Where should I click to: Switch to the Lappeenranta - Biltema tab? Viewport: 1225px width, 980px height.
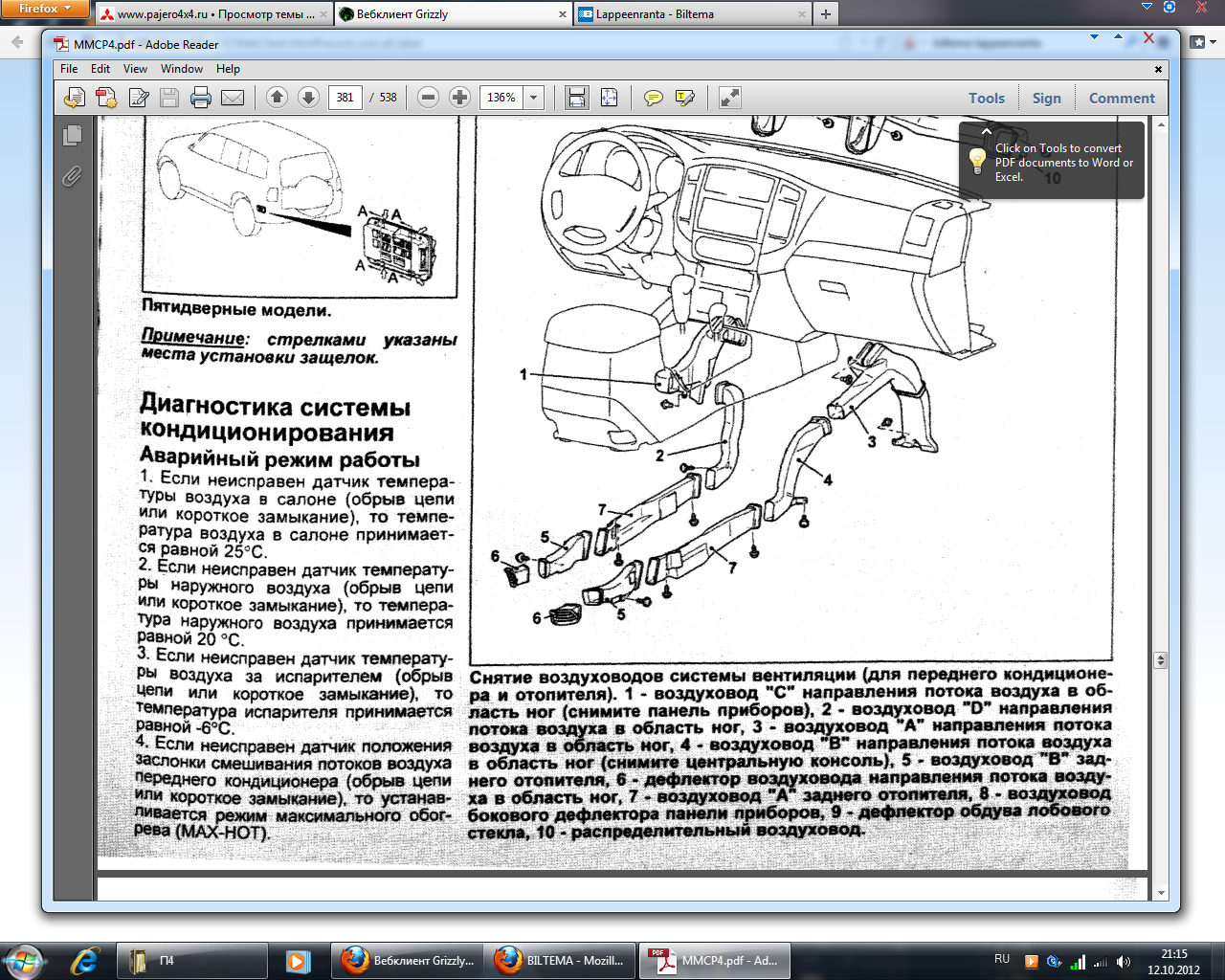click(689, 14)
